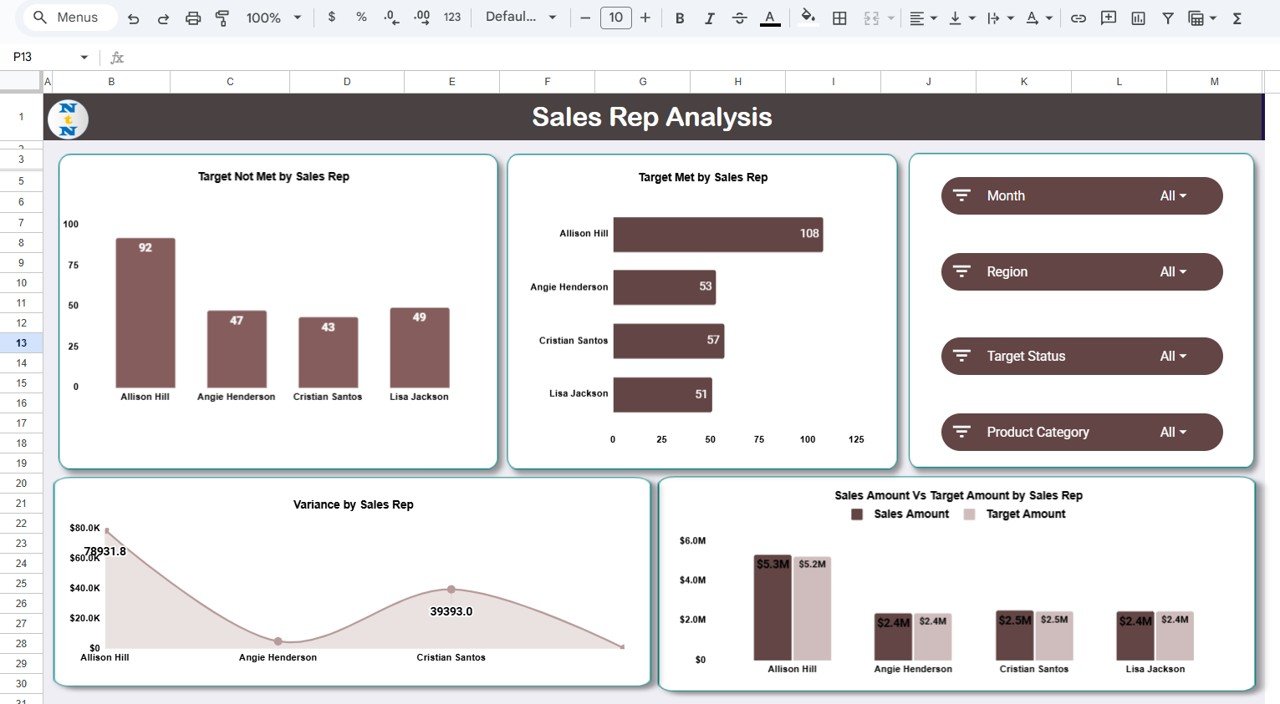This screenshot has width=1280, height=704.
Task: Open the Menus search
Action: [x=68, y=17]
